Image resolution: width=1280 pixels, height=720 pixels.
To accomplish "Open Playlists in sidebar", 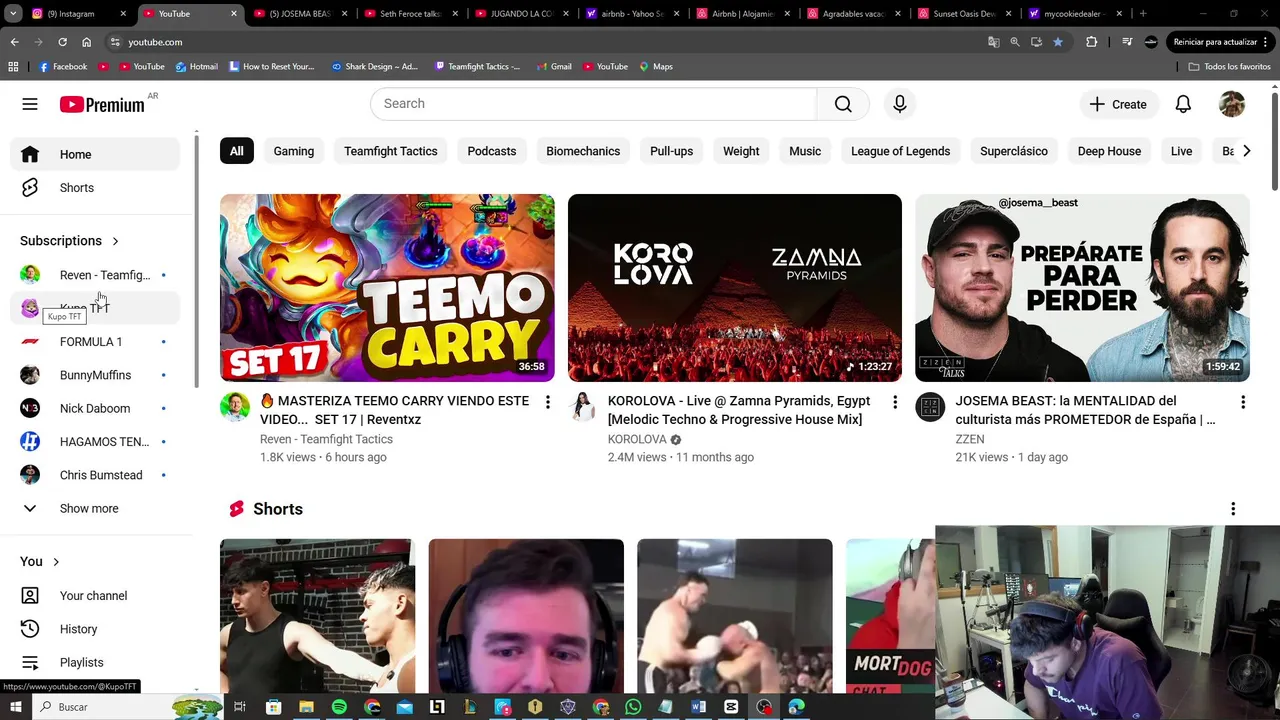I will pos(95,662).
